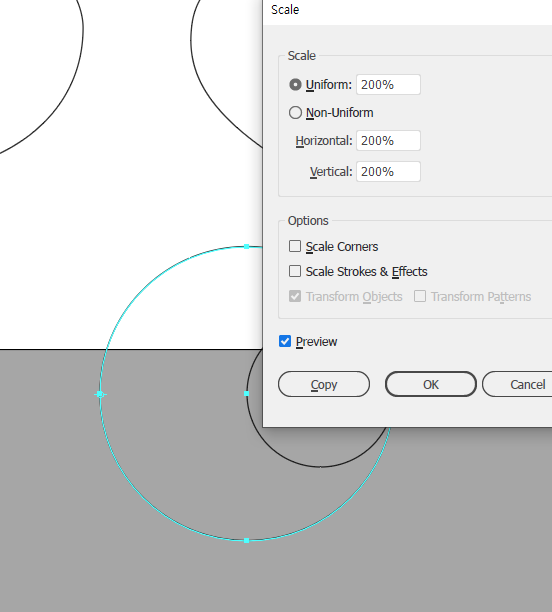Click the Uniform percentage input field
Viewport: 552px width, 612px height.
(388, 85)
